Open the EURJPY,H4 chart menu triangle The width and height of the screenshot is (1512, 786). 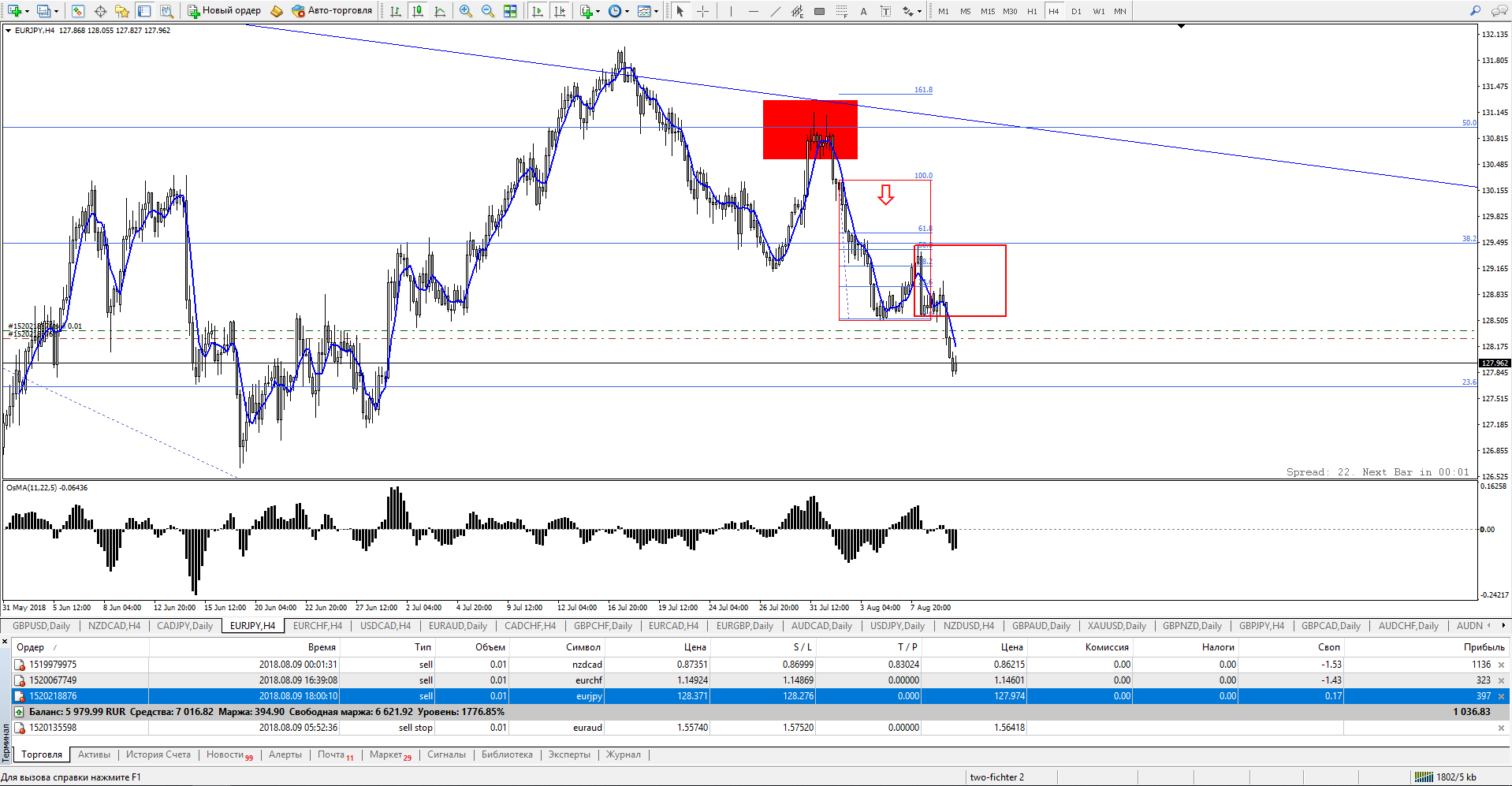coord(8,31)
